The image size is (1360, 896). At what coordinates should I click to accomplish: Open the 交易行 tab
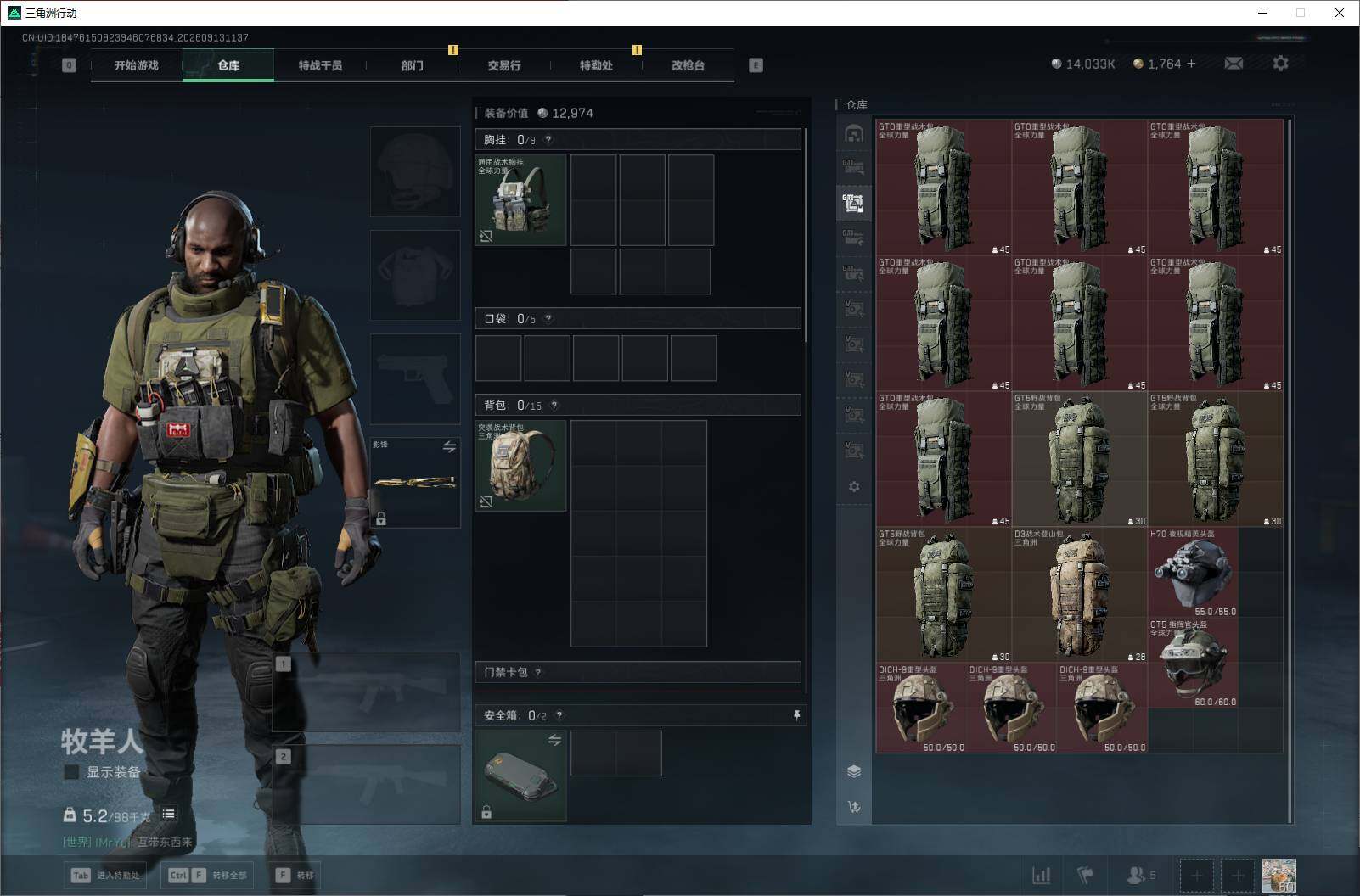(x=504, y=65)
